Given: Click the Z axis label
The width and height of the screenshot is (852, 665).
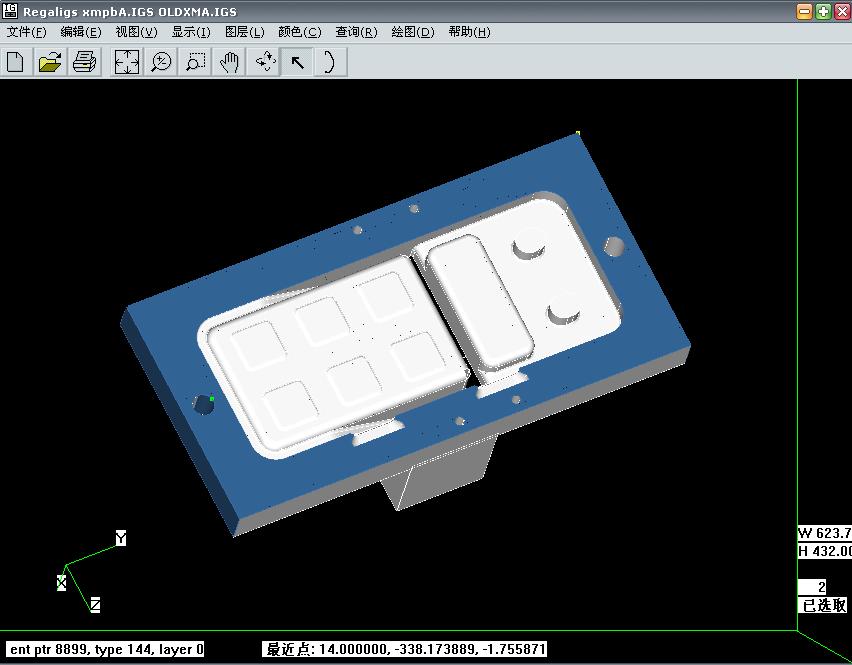Looking at the screenshot, I should tap(95, 605).
